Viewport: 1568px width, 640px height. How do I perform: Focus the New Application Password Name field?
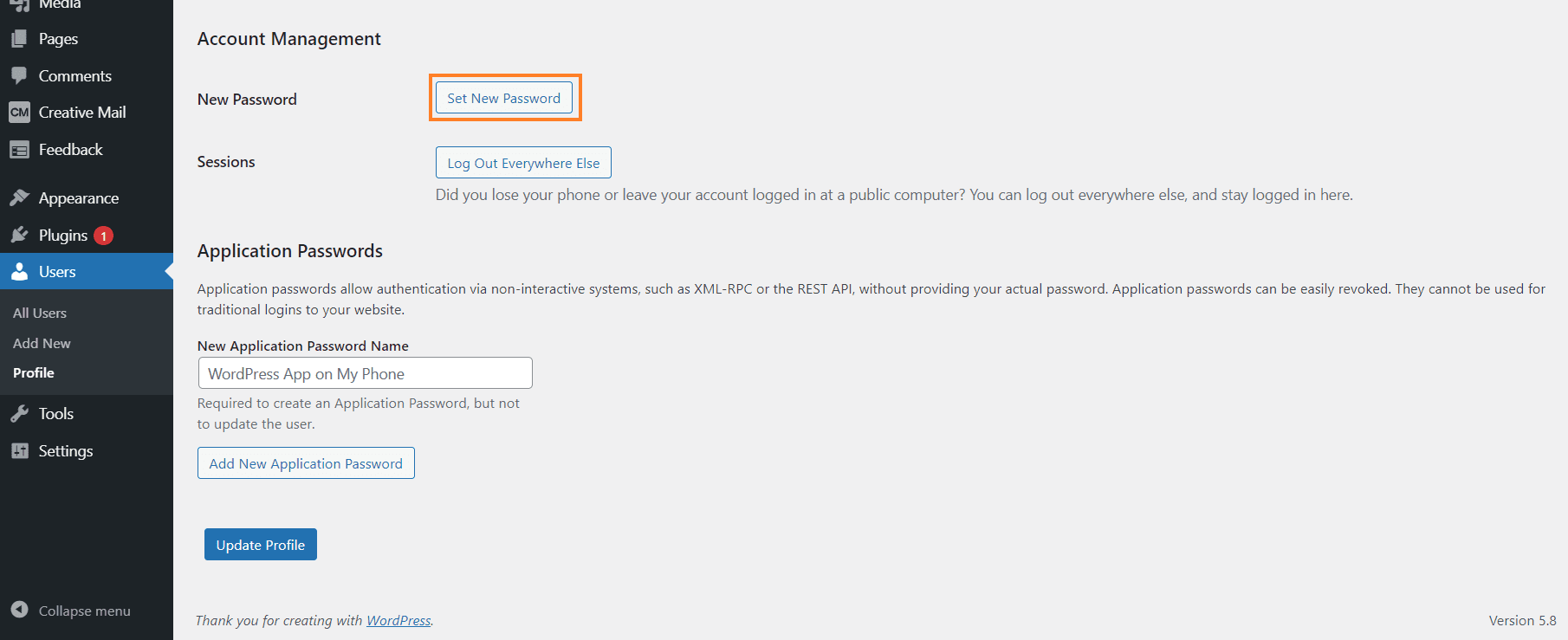coord(365,373)
